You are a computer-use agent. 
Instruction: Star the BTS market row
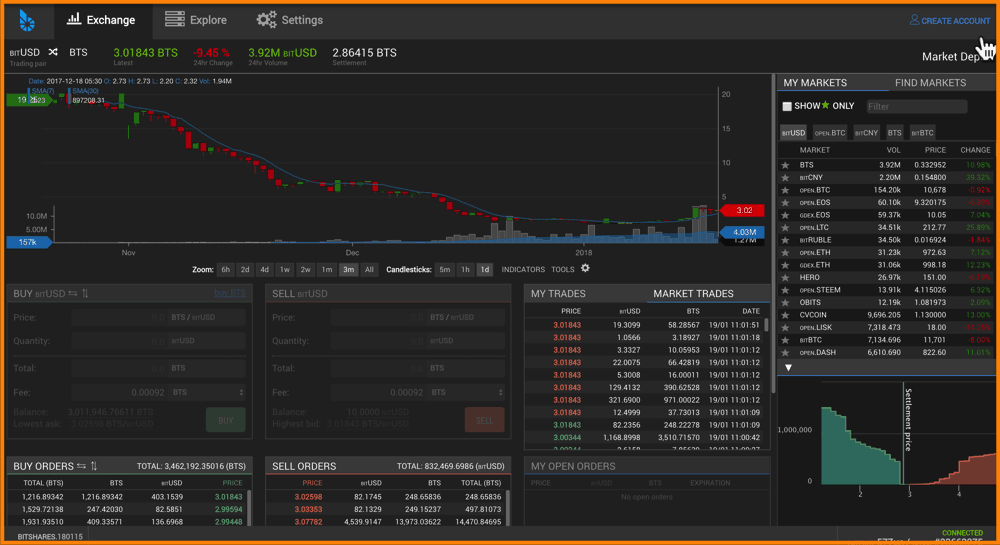[786, 165]
